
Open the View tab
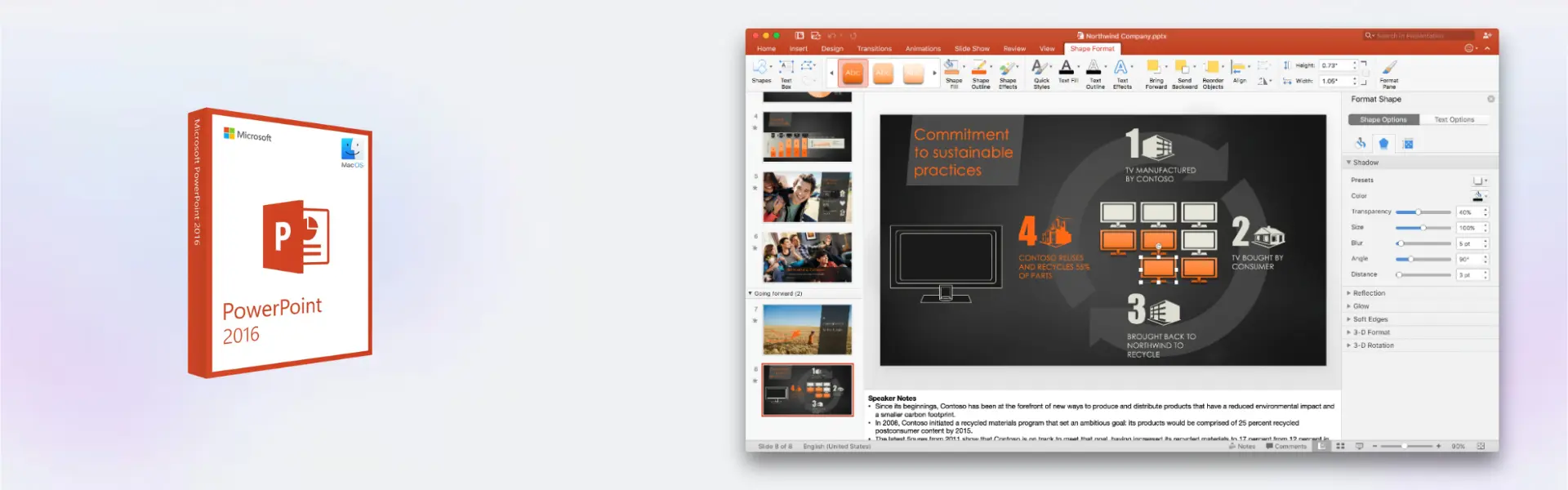tap(1047, 49)
